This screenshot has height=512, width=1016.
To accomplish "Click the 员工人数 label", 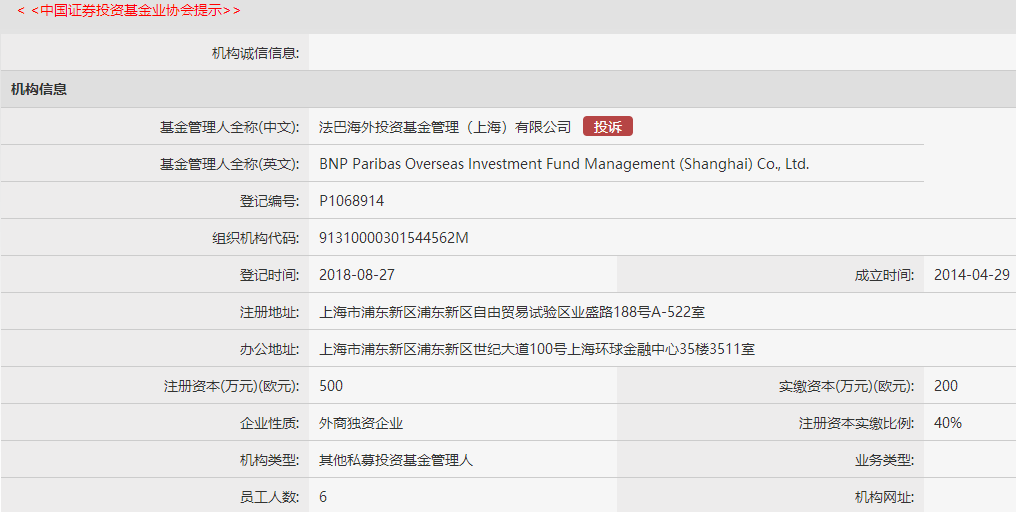I will 270,497.
